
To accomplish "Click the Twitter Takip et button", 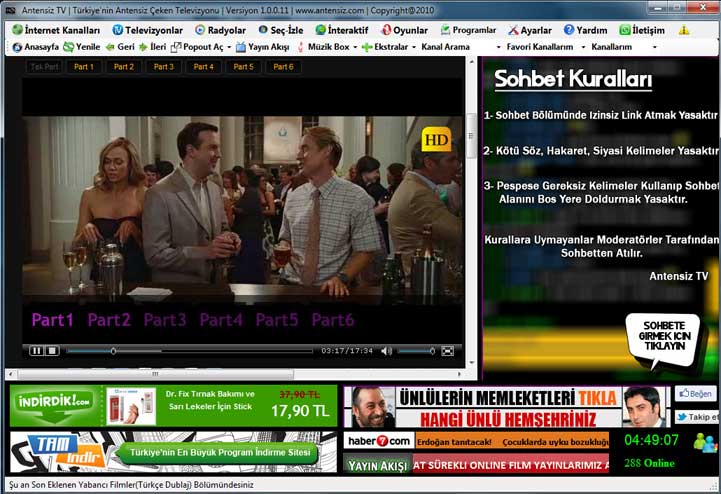I will (x=696, y=417).
